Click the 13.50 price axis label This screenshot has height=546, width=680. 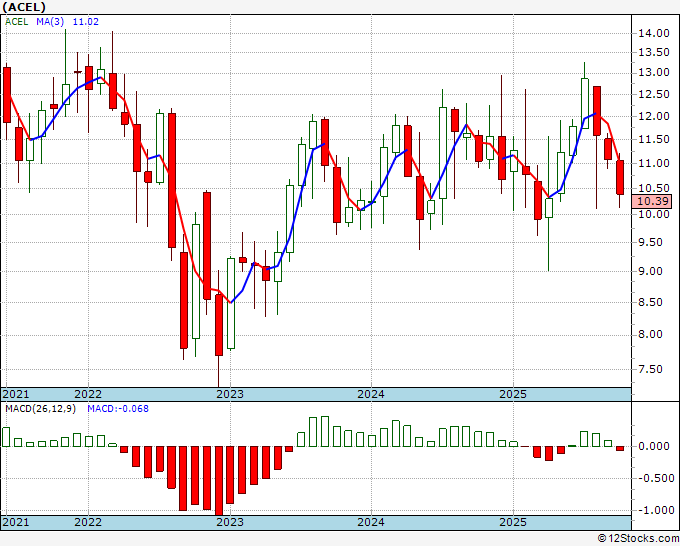pyautogui.click(x=654, y=52)
